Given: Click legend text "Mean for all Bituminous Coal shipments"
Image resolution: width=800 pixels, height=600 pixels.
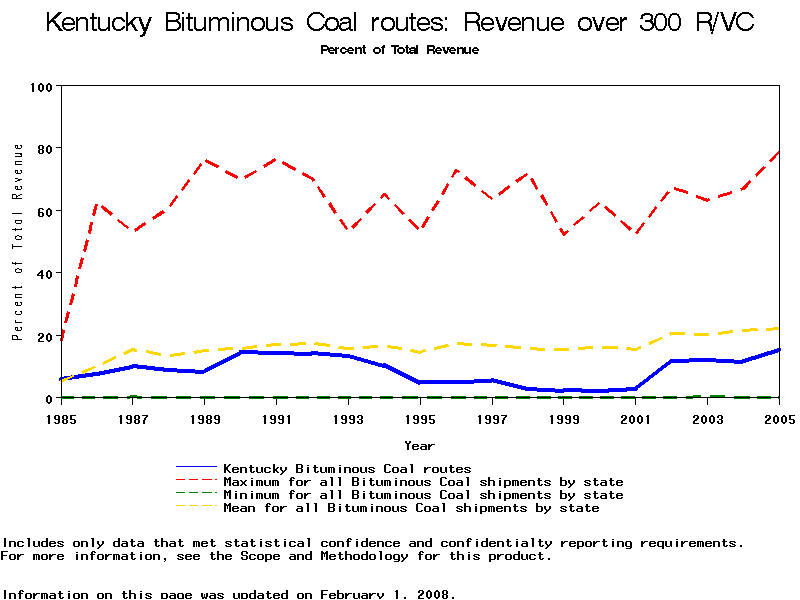Looking at the screenshot, I should click(411, 508).
